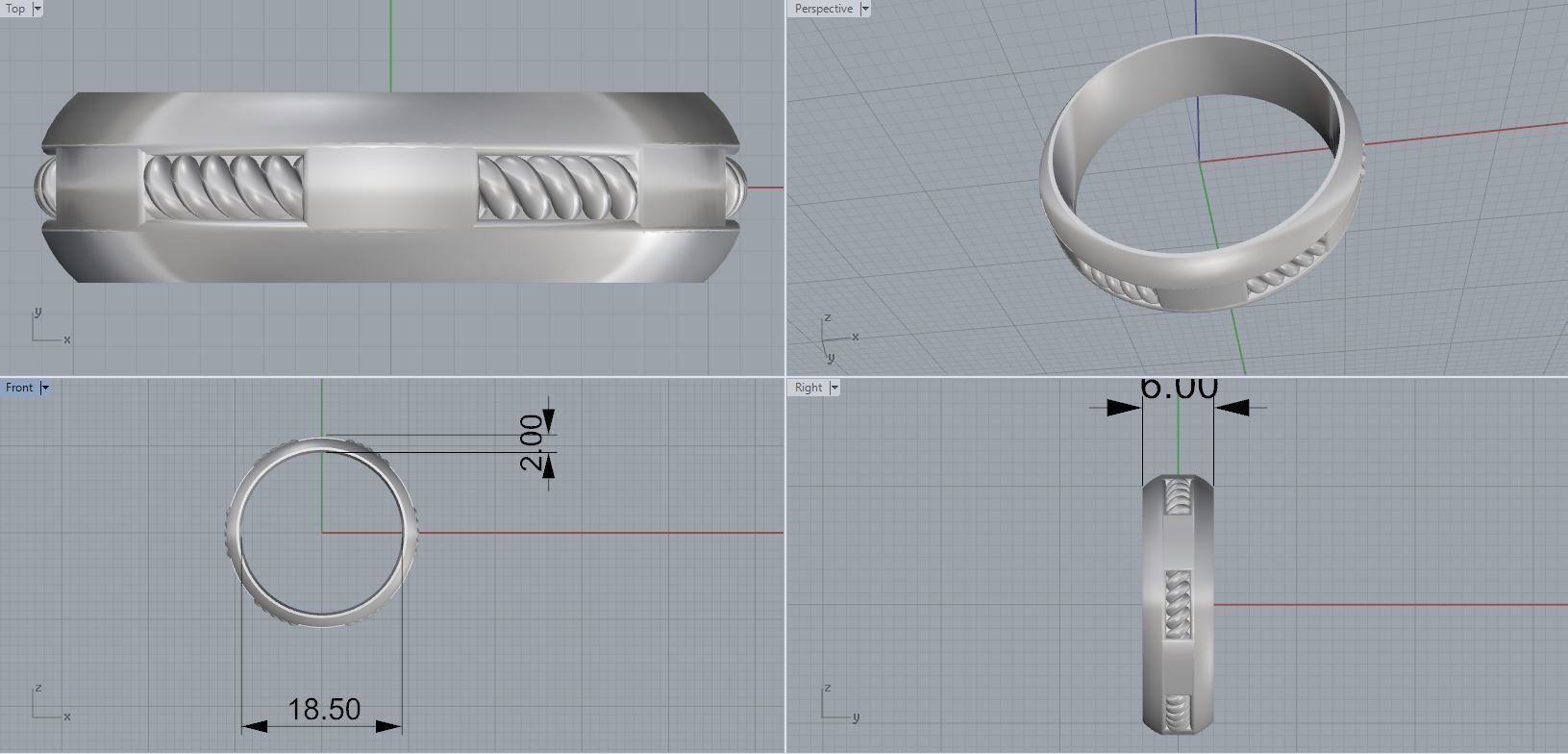Select the 6.00 width dimension text
This screenshot has width=1568, height=754.
tap(1179, 388)
